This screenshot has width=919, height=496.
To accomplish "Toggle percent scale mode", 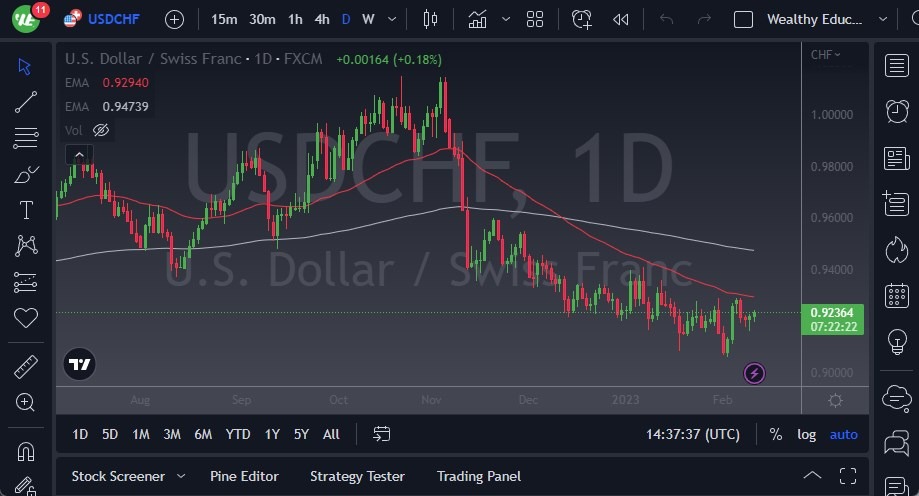I will click(775, 434).
